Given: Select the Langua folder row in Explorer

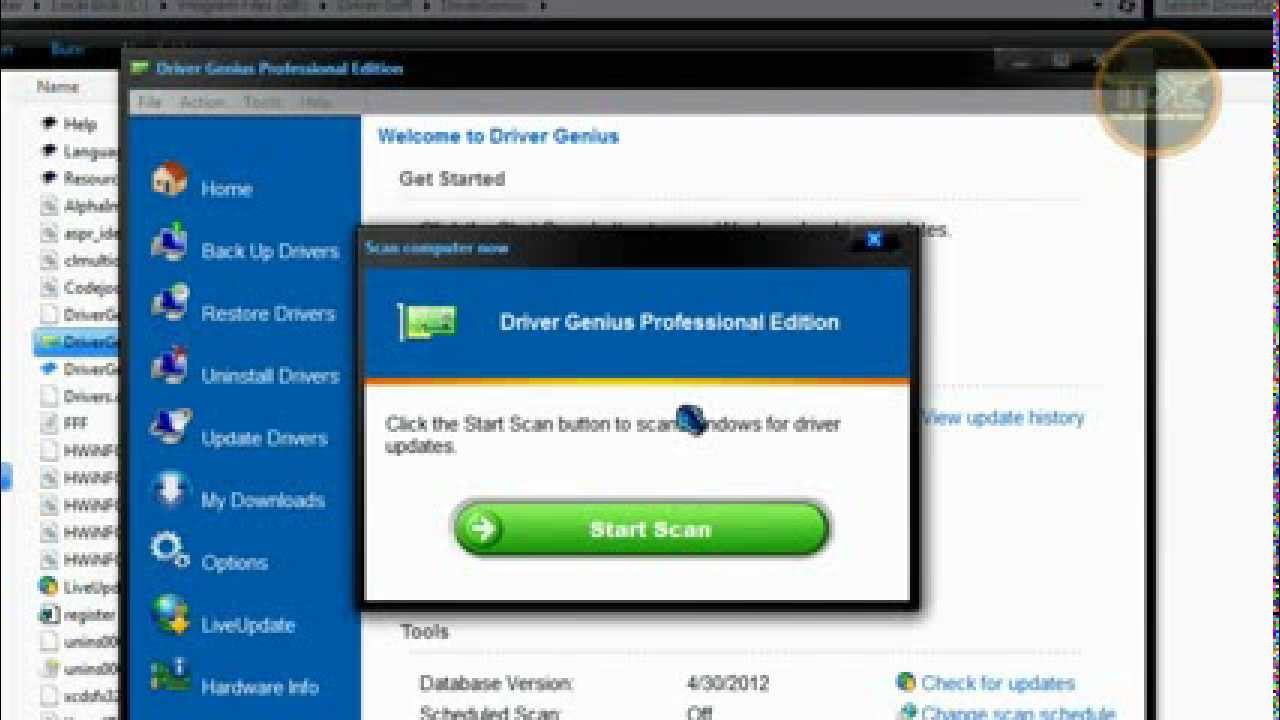Looking at the screenshot, I should point(78,151).
